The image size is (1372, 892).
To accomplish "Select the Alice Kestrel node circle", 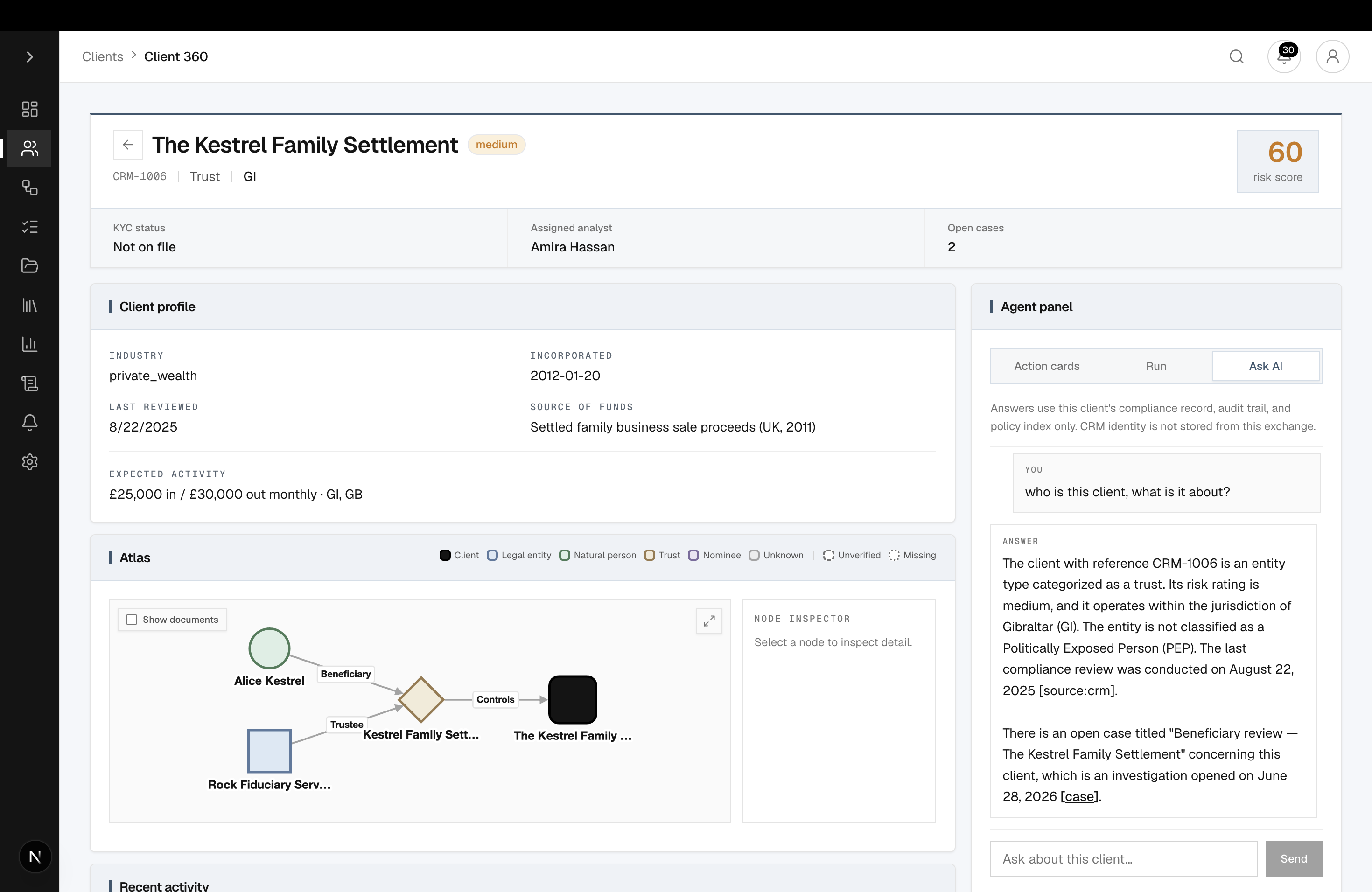I will point(269,648).
